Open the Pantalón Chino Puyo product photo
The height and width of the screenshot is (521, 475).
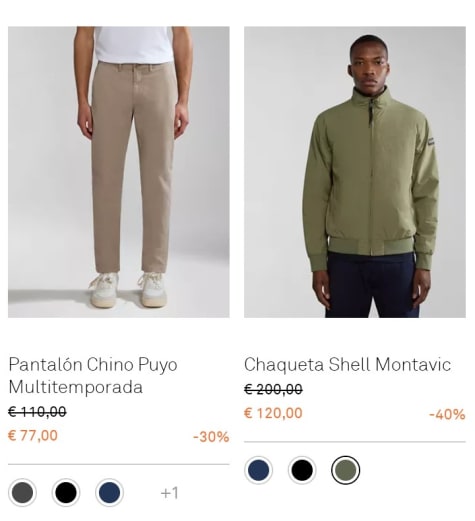[x=119, y=172]
